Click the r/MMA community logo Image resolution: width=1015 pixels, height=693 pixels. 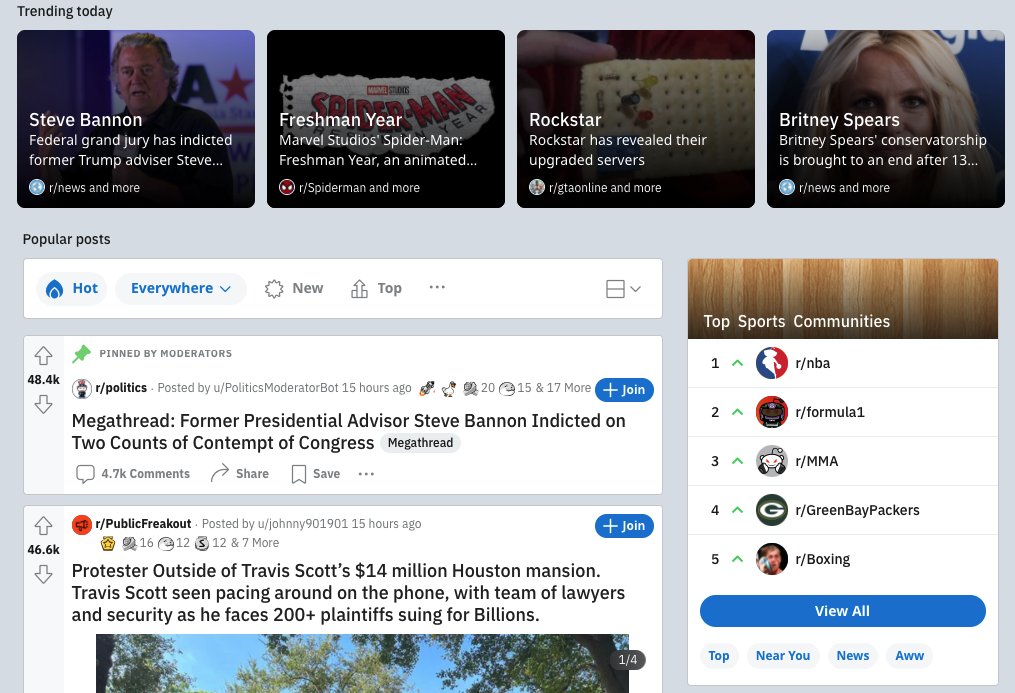(772, 461)
